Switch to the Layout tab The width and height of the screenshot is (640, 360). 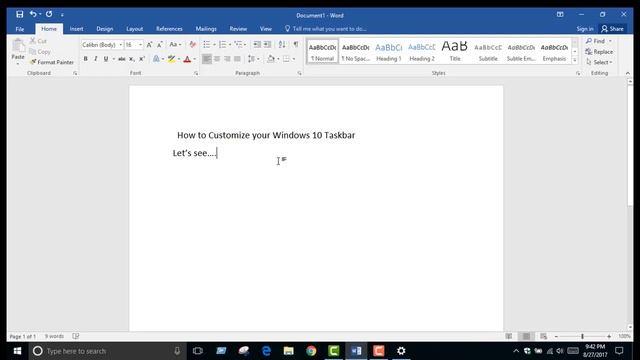click(x=134, y=29)
